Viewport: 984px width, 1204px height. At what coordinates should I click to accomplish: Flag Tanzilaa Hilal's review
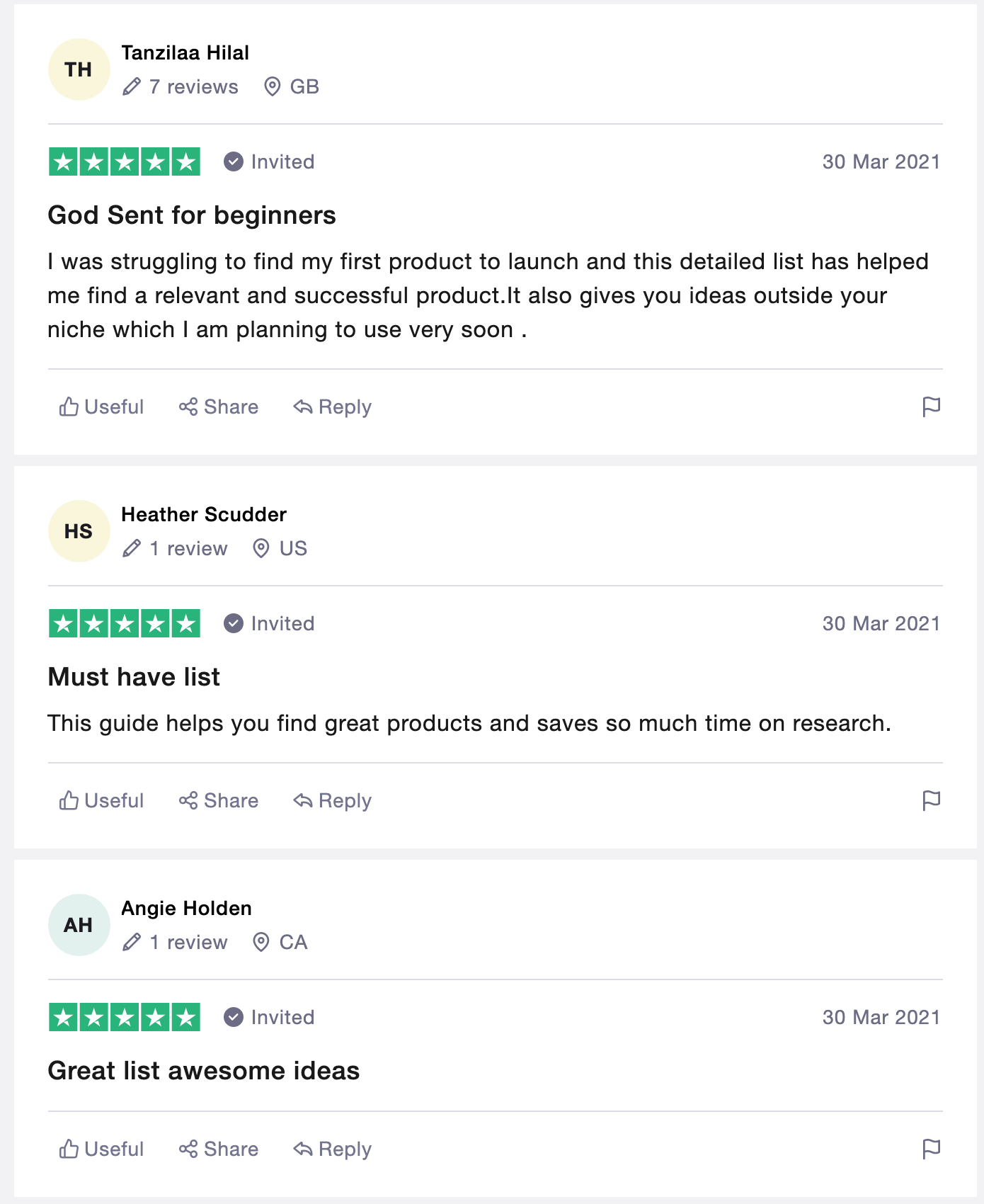click(x=931, y=407)
